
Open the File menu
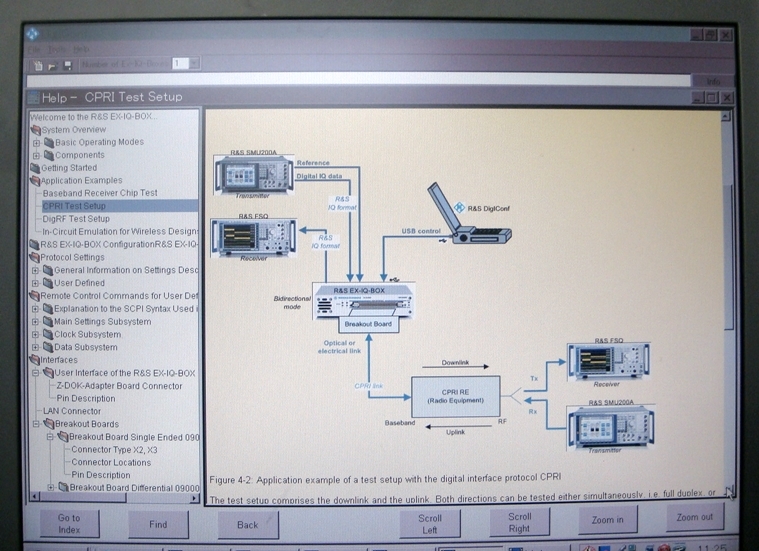[x=34, y=49]
